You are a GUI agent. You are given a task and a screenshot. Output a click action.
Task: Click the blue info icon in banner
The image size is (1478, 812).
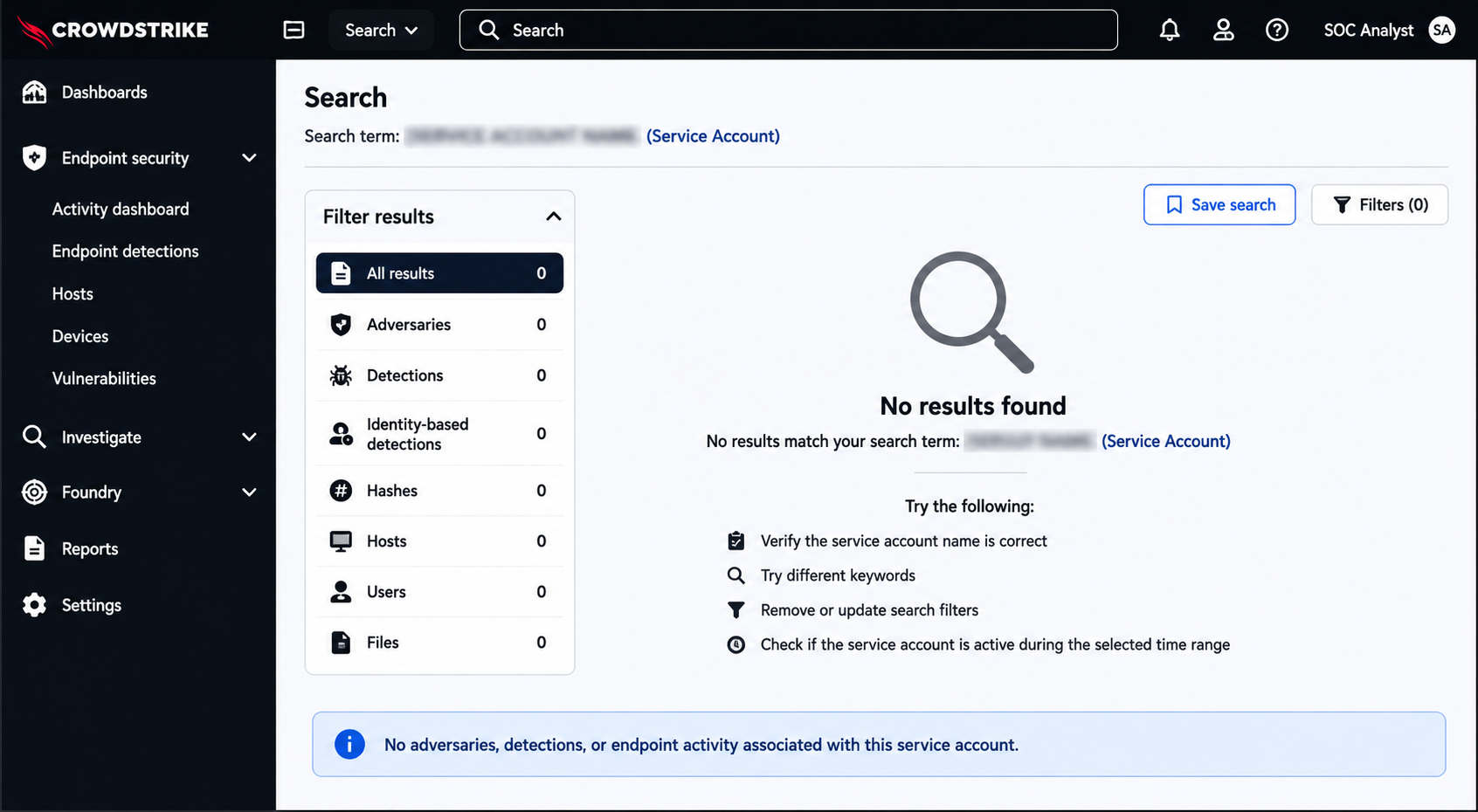tap(349, 744)
